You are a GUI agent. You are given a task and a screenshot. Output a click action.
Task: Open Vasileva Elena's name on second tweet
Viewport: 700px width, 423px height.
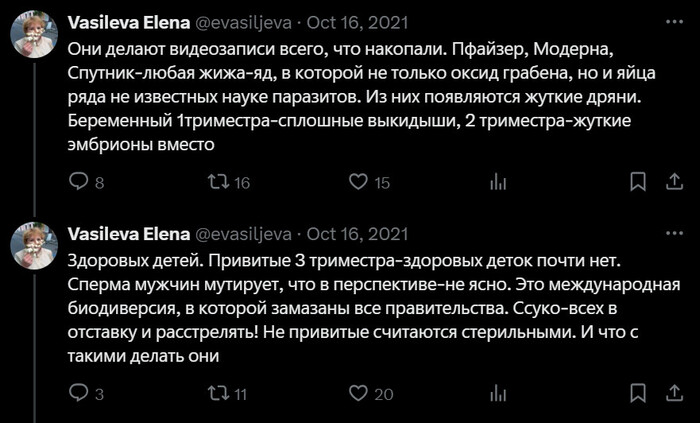point(128,234)
